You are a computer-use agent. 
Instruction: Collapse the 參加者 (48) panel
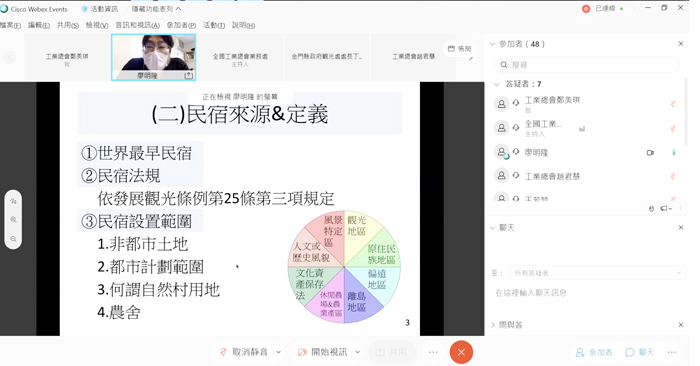coord(492,44)
